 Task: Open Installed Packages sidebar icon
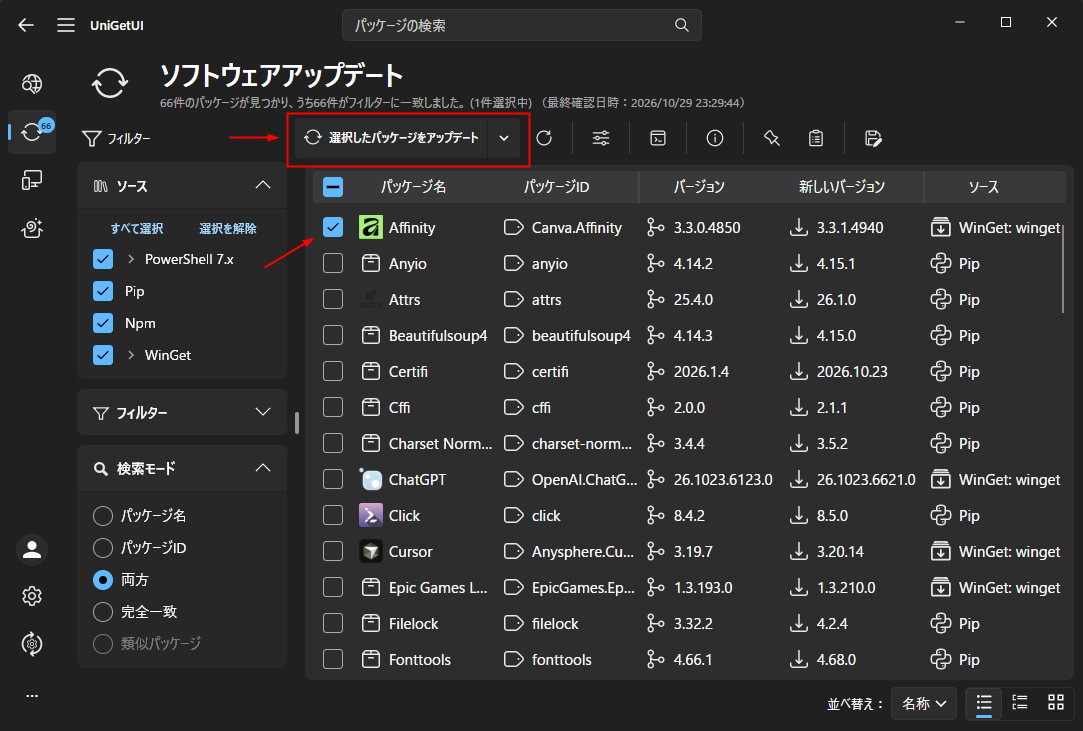(32, 180)
